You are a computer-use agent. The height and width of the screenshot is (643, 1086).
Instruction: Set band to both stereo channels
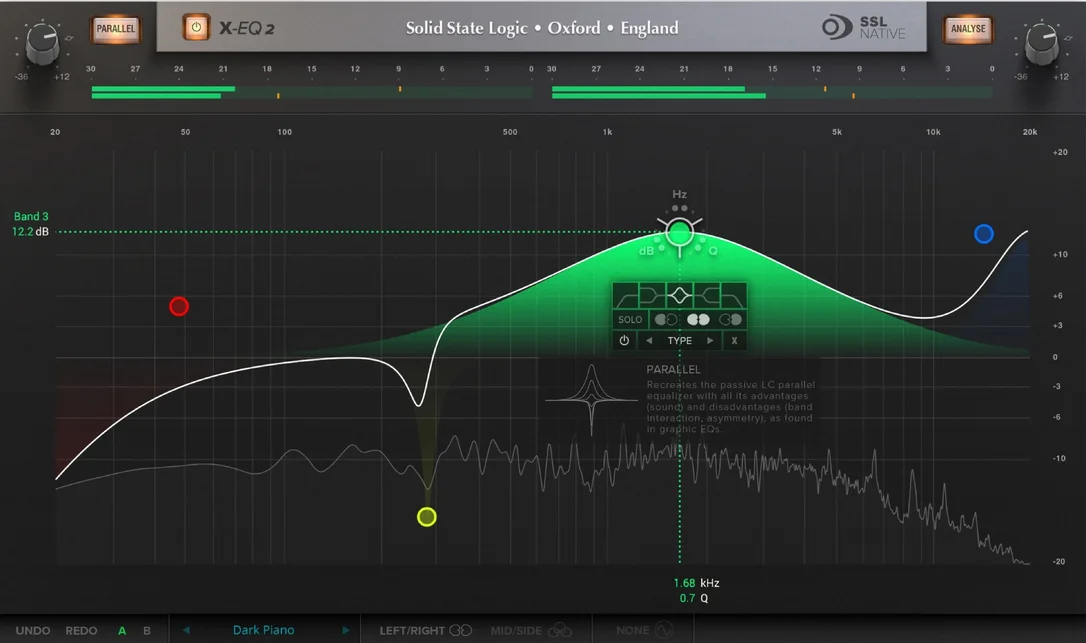[x=698, y=319]
